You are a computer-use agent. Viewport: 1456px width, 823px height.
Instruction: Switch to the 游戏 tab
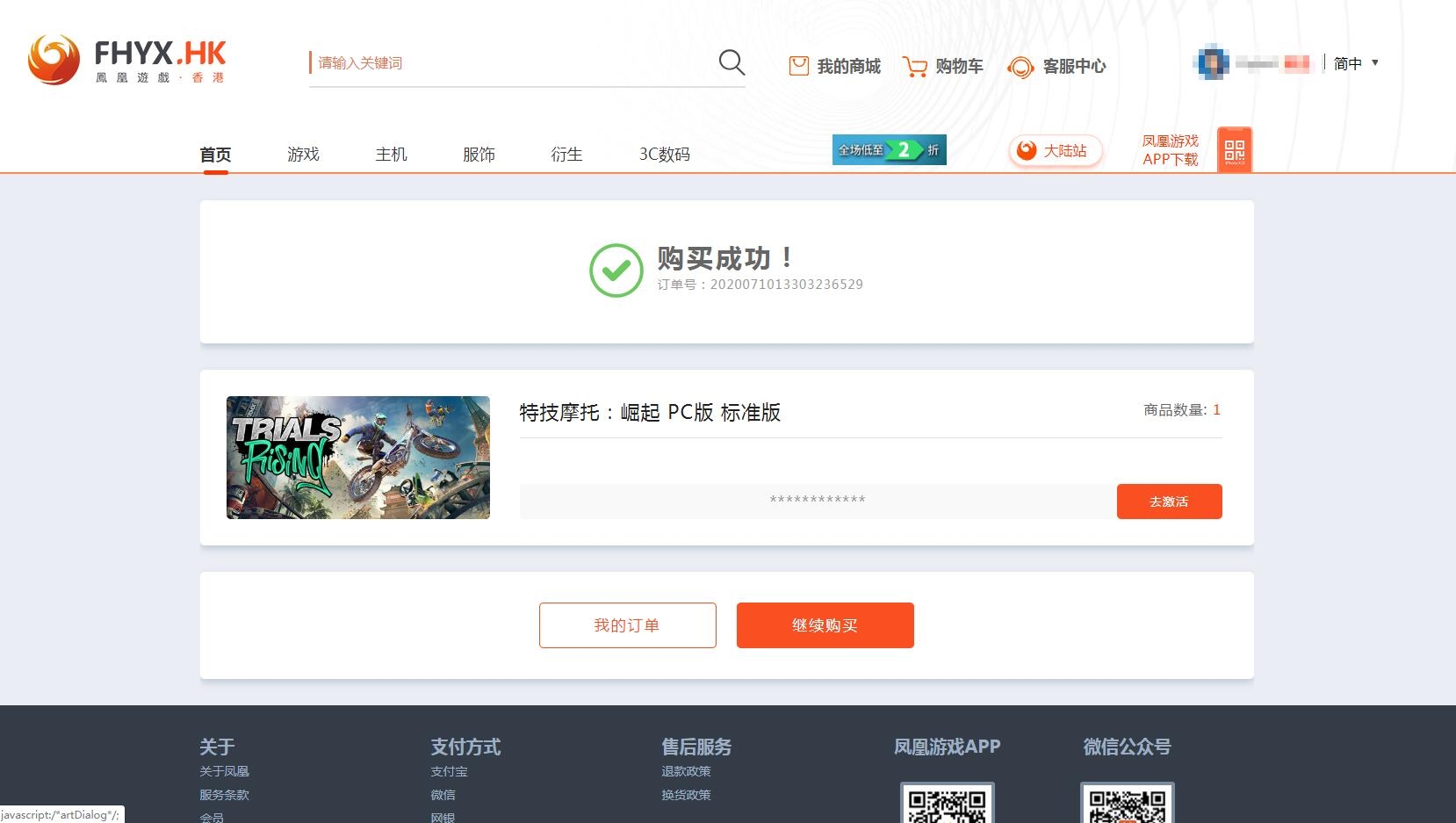[x=303, y=154]
